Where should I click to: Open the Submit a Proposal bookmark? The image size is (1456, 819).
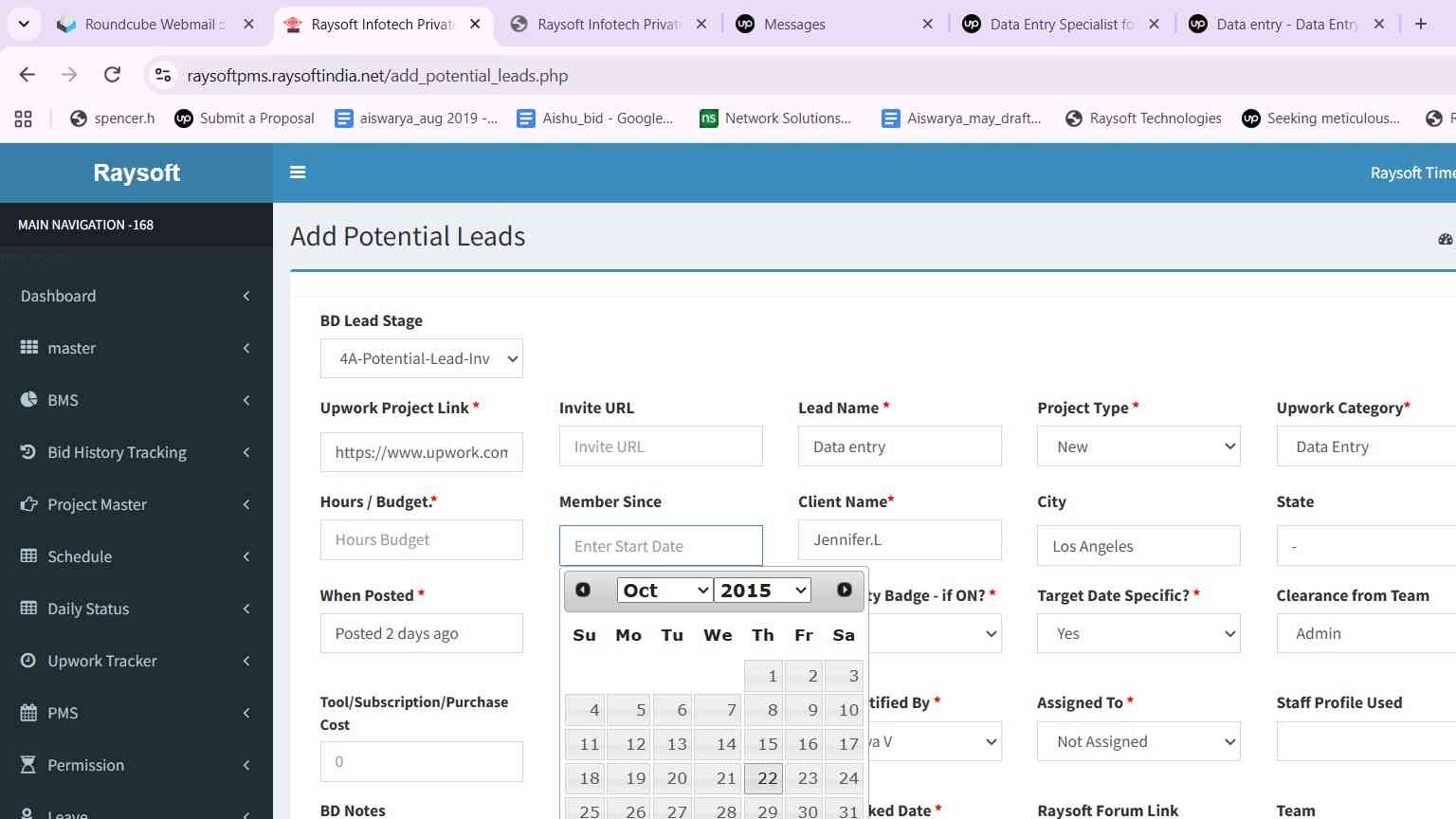[x=245, y=118]
